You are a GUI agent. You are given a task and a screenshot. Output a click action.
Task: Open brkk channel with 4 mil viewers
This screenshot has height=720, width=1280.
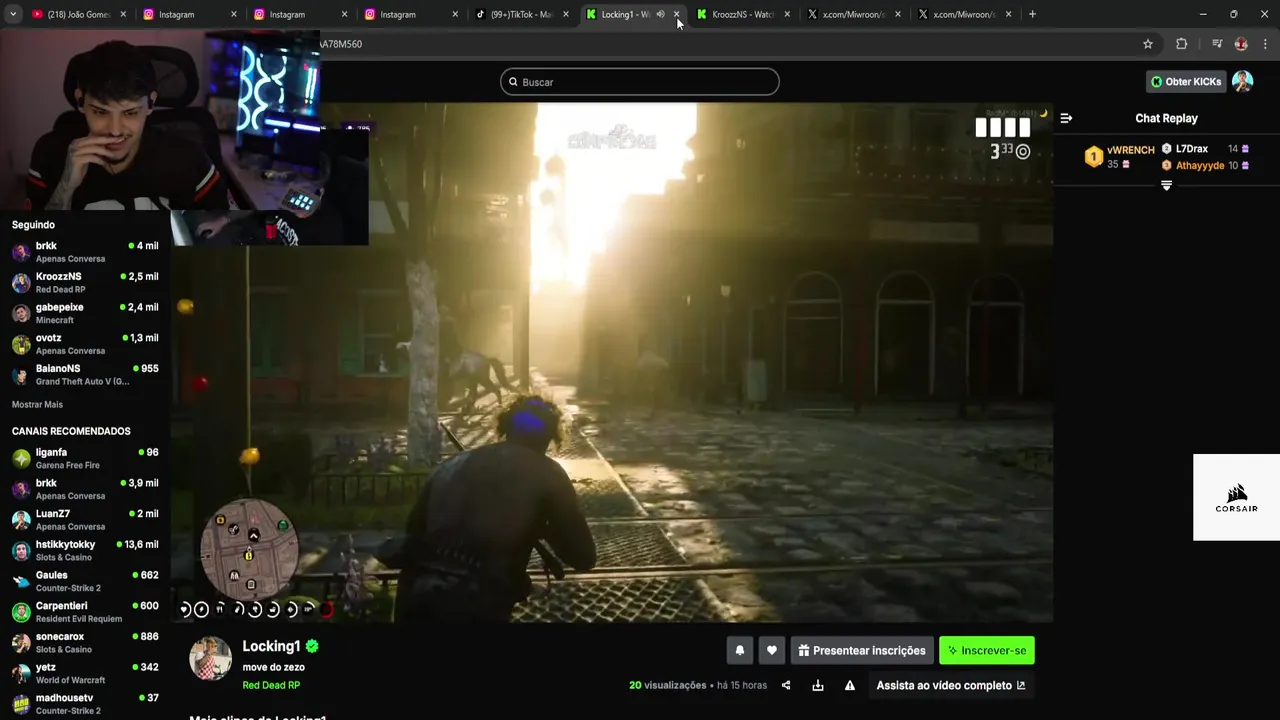pyautogui.click(x=85, y=252)
